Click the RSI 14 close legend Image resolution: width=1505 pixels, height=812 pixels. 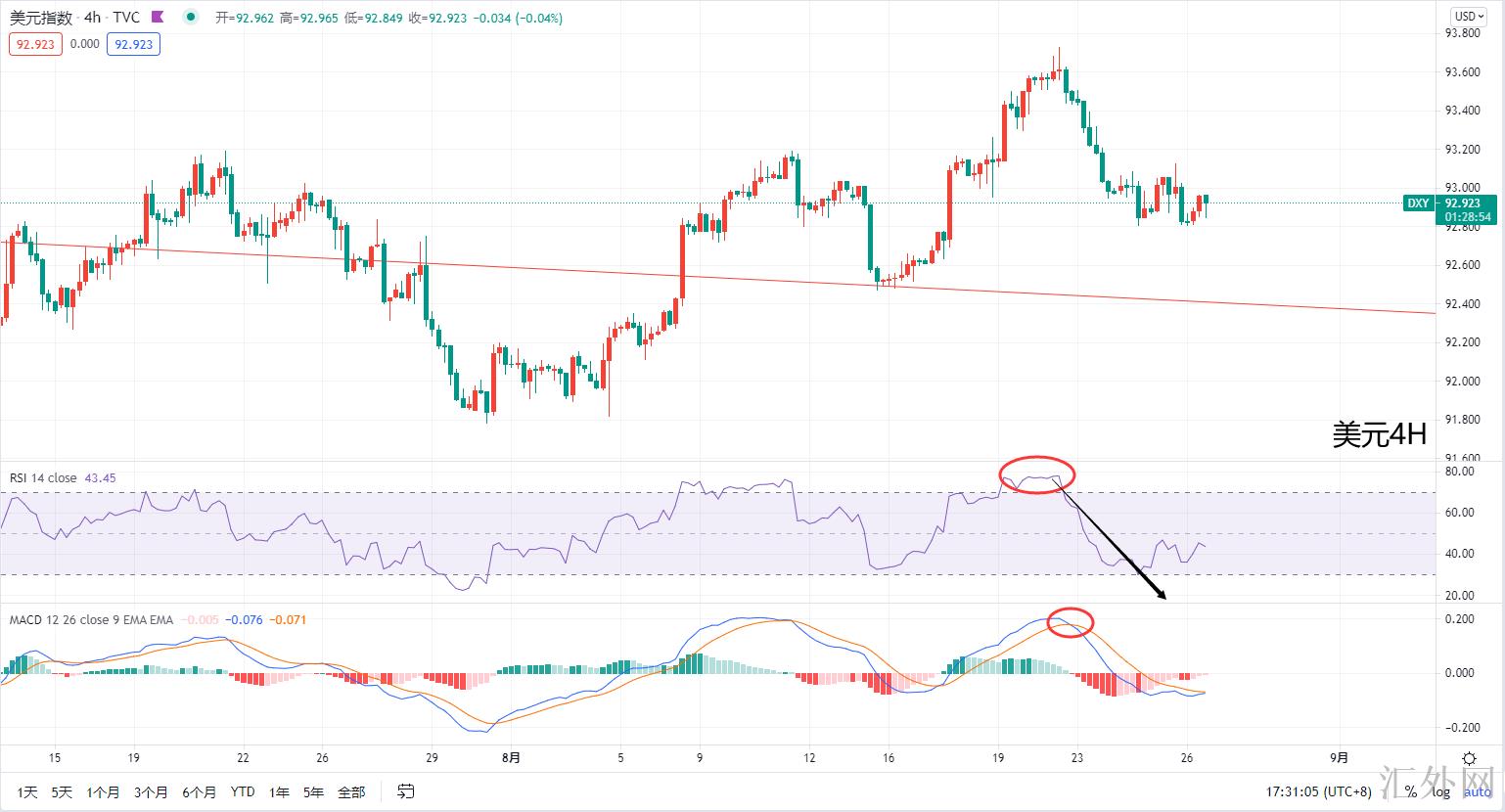pyautogui.click(x=43, y=478)
